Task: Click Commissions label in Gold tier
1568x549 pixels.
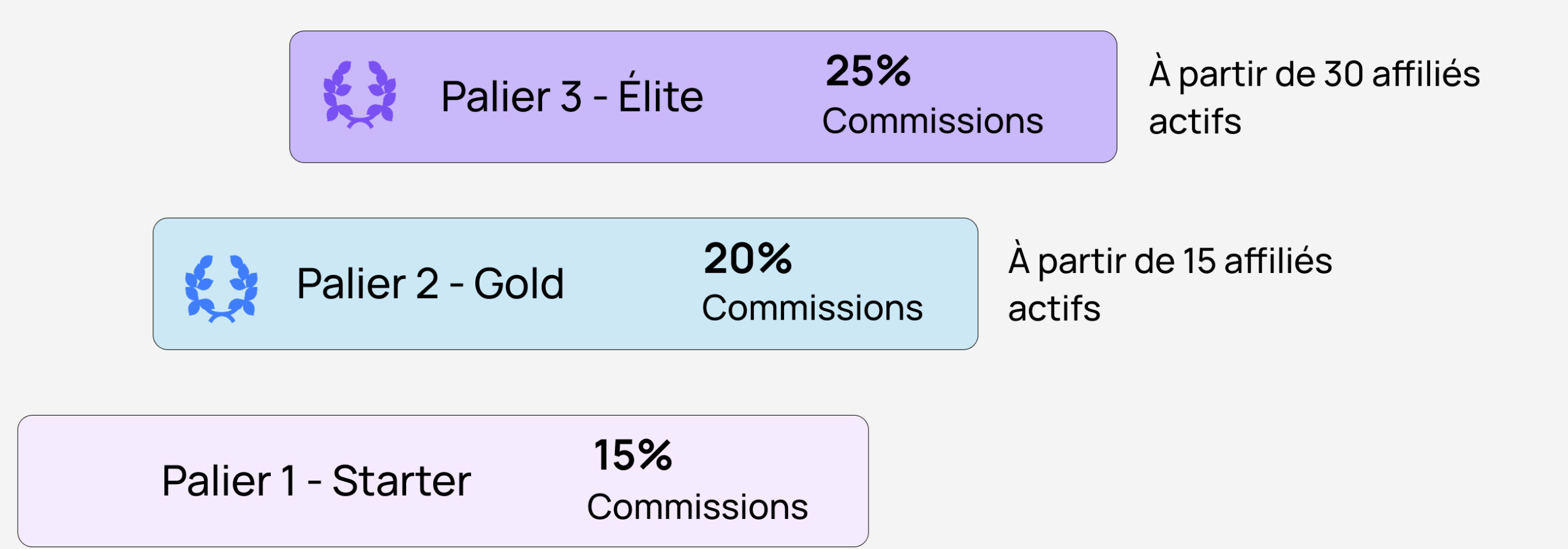Action: click(812, 308)
